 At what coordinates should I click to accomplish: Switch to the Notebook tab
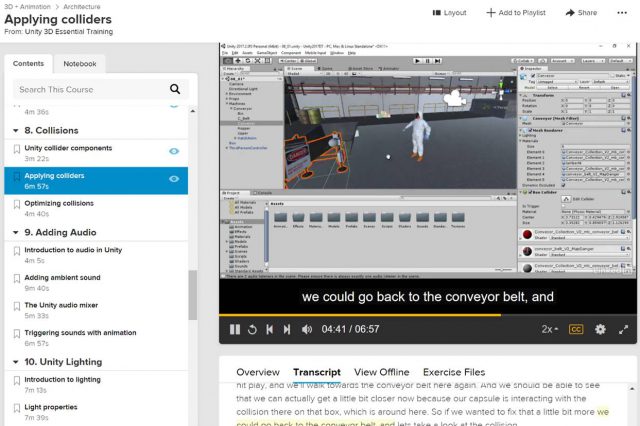coord(80,64)
